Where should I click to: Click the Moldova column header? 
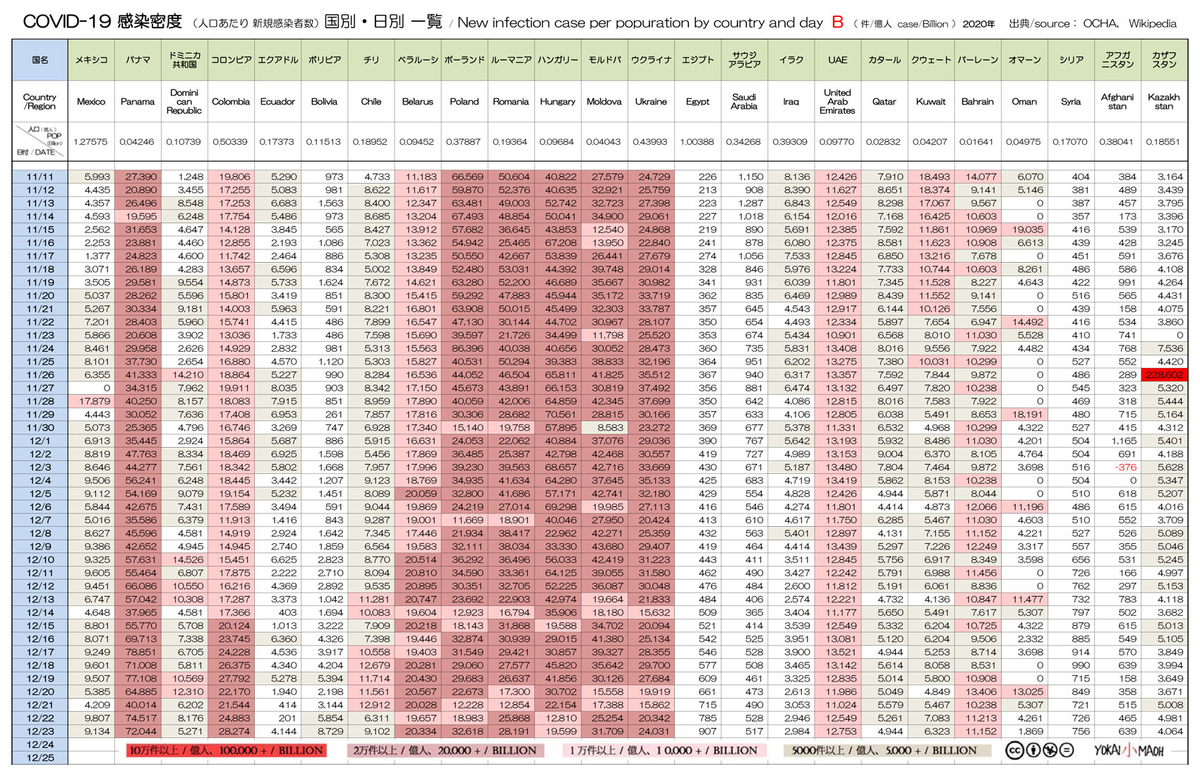click(604, 101)
